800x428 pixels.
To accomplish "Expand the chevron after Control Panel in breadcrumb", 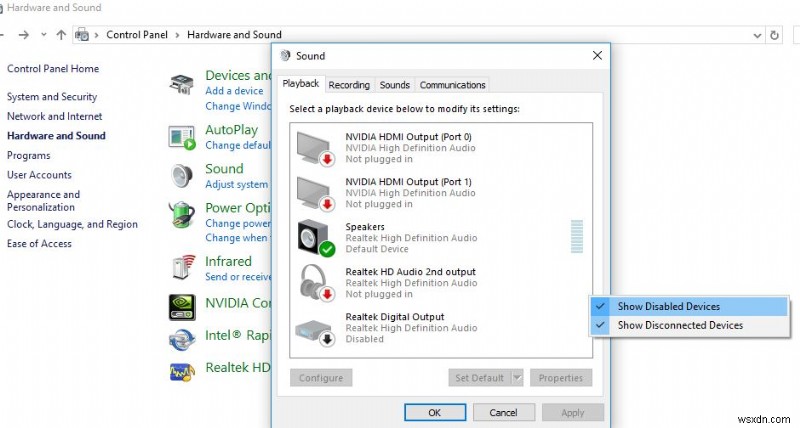I will click(177, 35).
